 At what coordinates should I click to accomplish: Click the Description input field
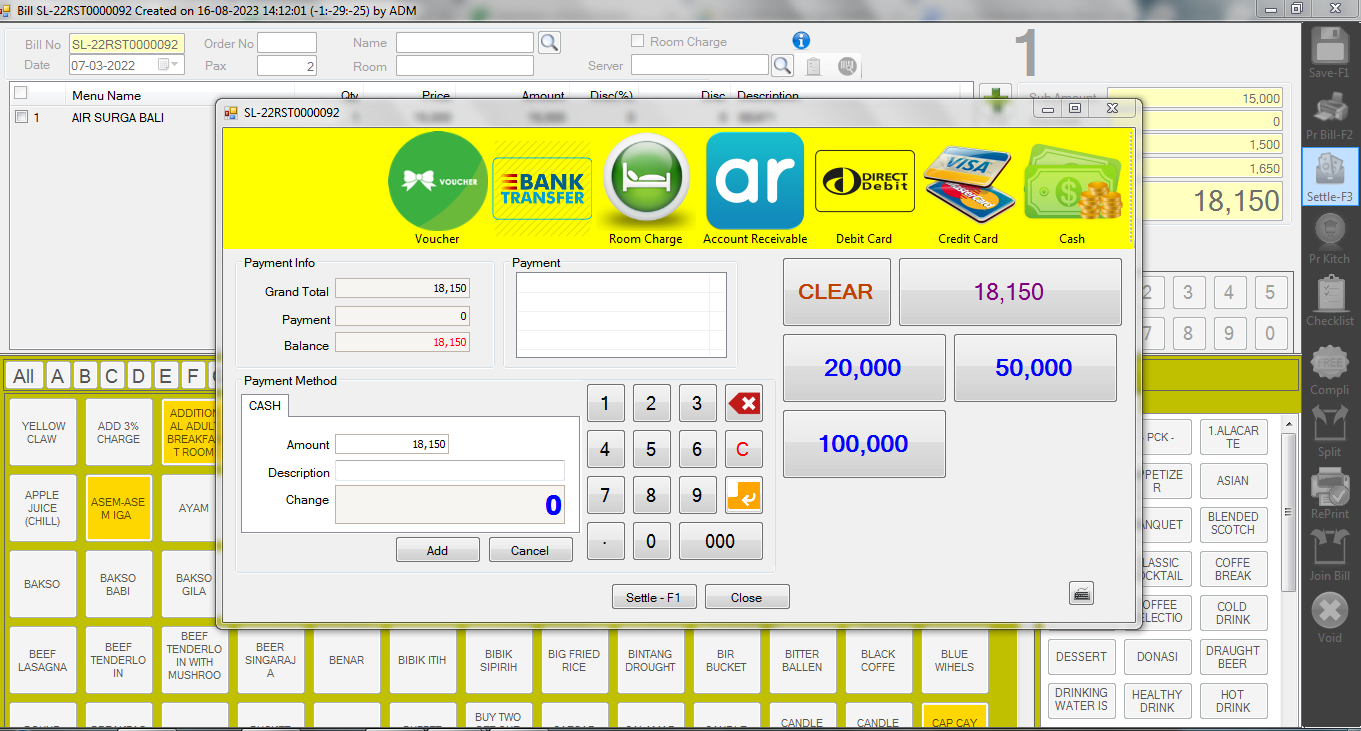pyautogui.click(x=449, y=472)
